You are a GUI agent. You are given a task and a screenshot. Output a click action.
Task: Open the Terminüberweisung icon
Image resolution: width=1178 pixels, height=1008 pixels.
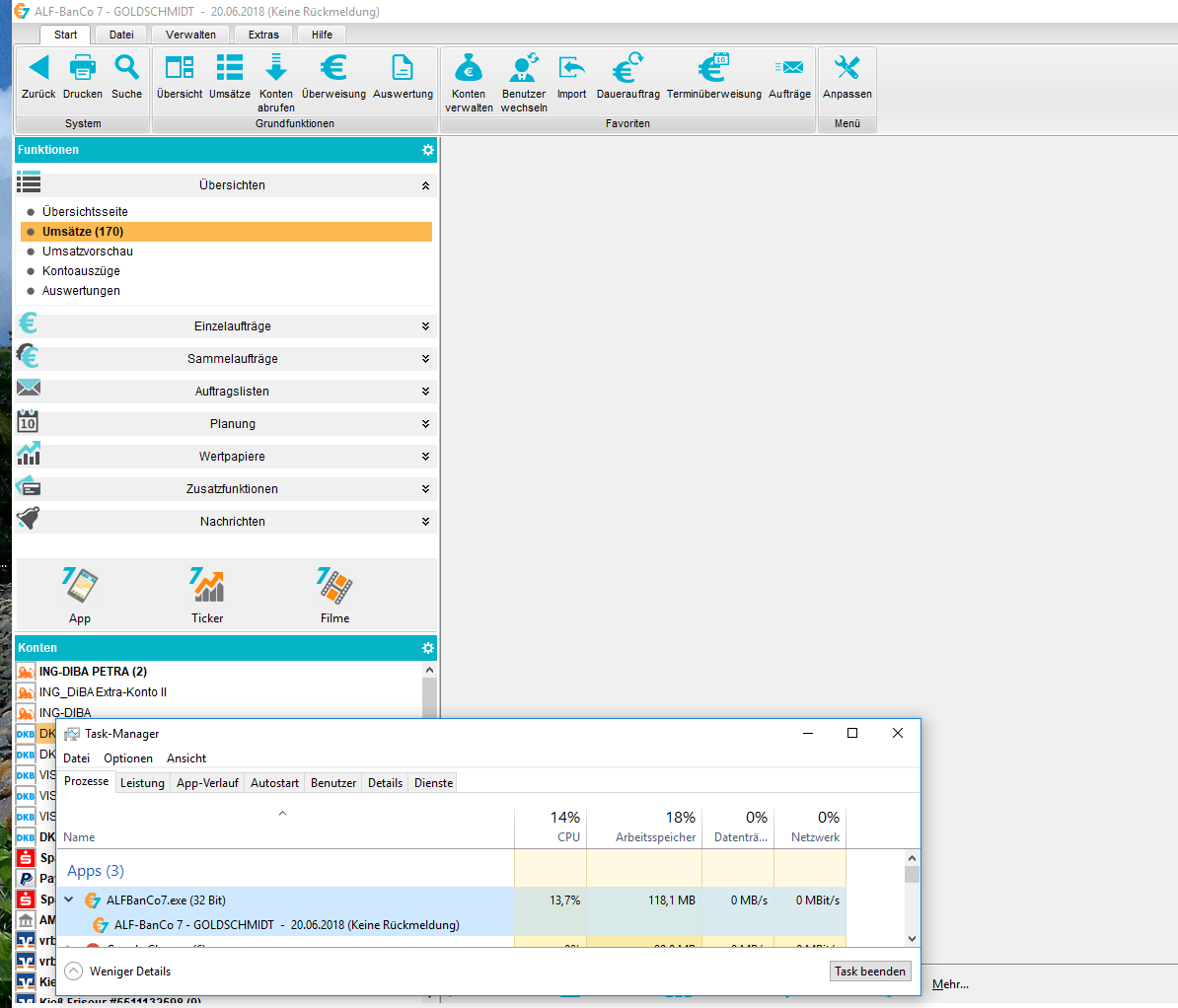pyautogui.click(x=713, y=68)
